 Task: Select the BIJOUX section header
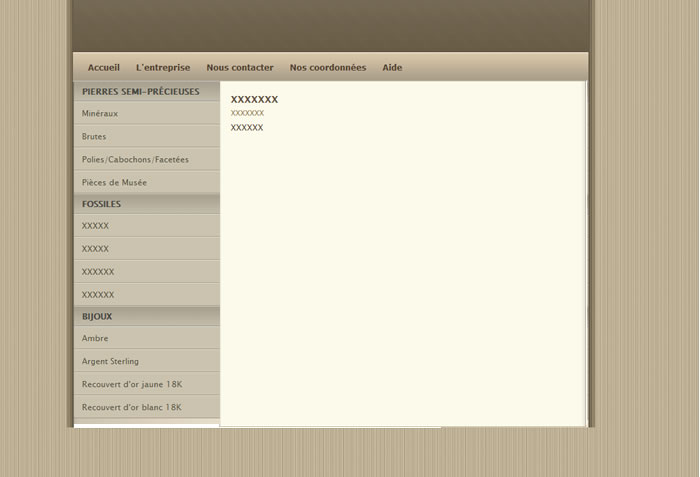[147, 316]
